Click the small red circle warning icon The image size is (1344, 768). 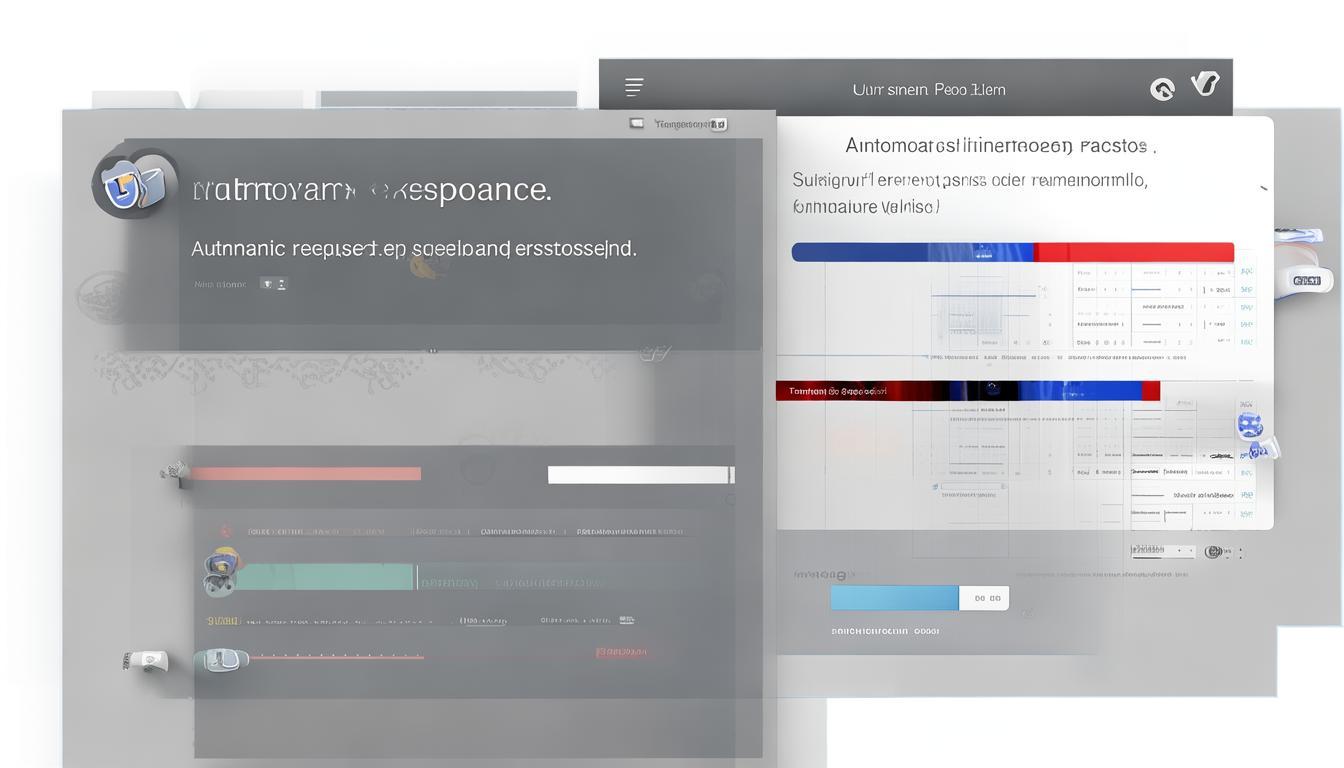coord(226,531)
